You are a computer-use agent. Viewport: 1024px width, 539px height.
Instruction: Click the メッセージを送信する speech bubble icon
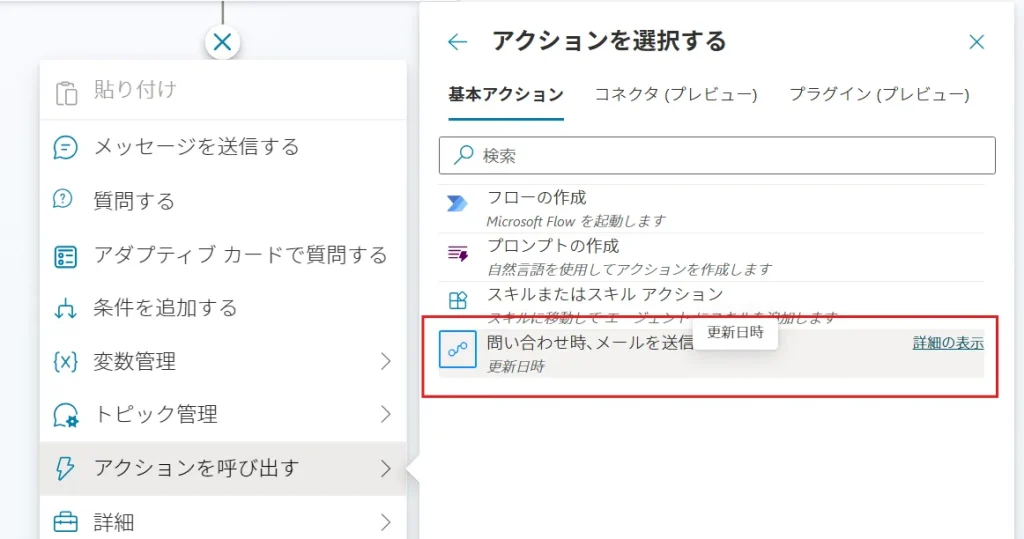(x=65, y=148)
